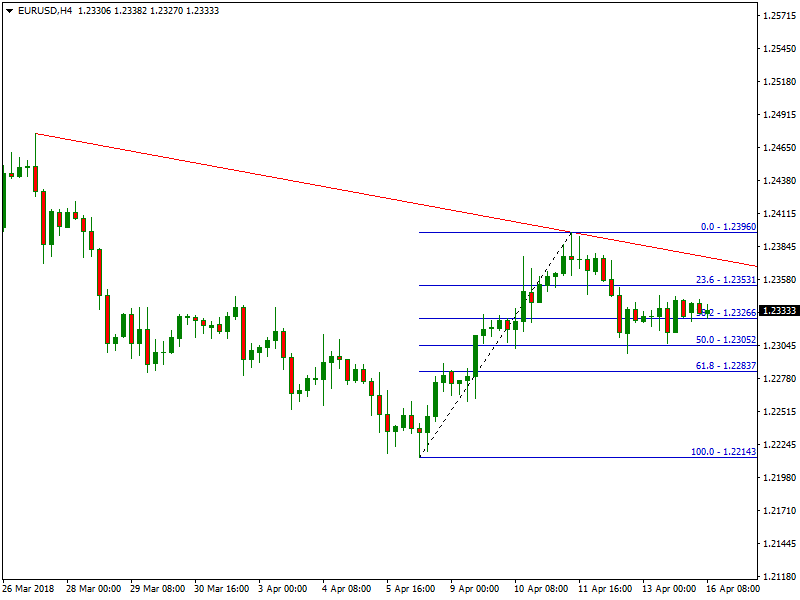The height and width of the screenshot is (600, 800).
Task: Click the 11 Apr 16:00 time label
Action: coord(604,589)
